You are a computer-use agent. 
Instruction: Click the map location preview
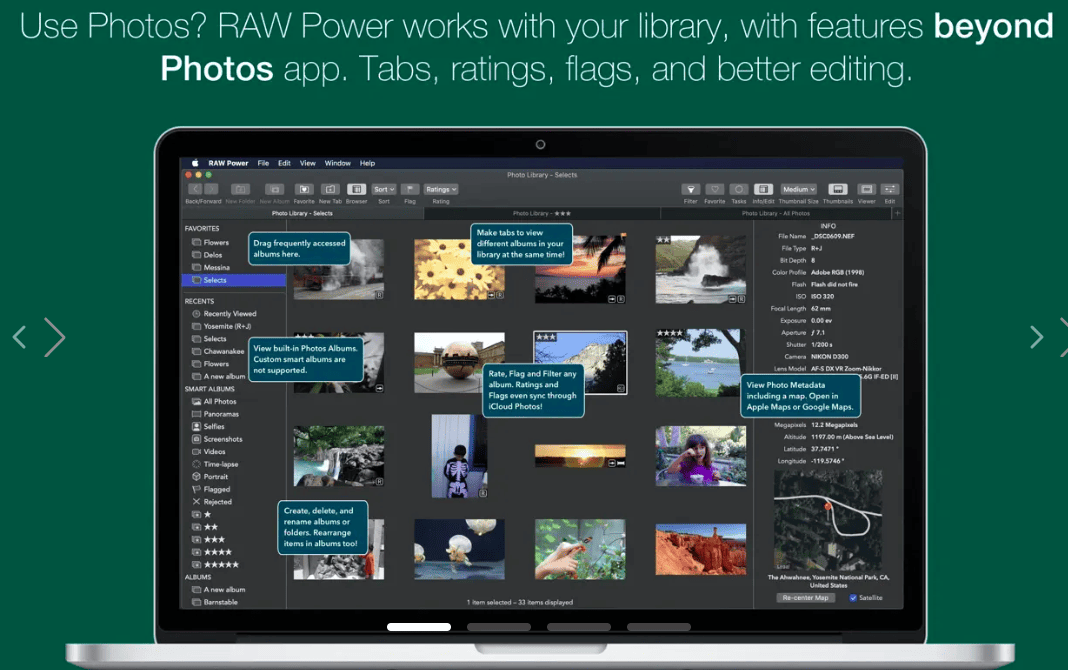point(828,520)
